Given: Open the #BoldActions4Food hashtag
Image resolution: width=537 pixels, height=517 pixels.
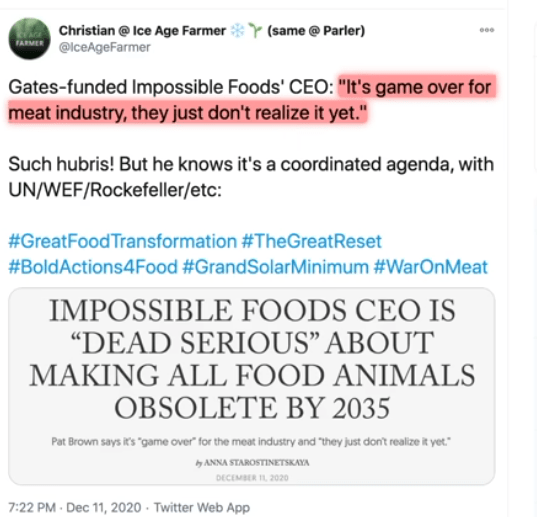Looking at the screenshot, I should (93, 267).
